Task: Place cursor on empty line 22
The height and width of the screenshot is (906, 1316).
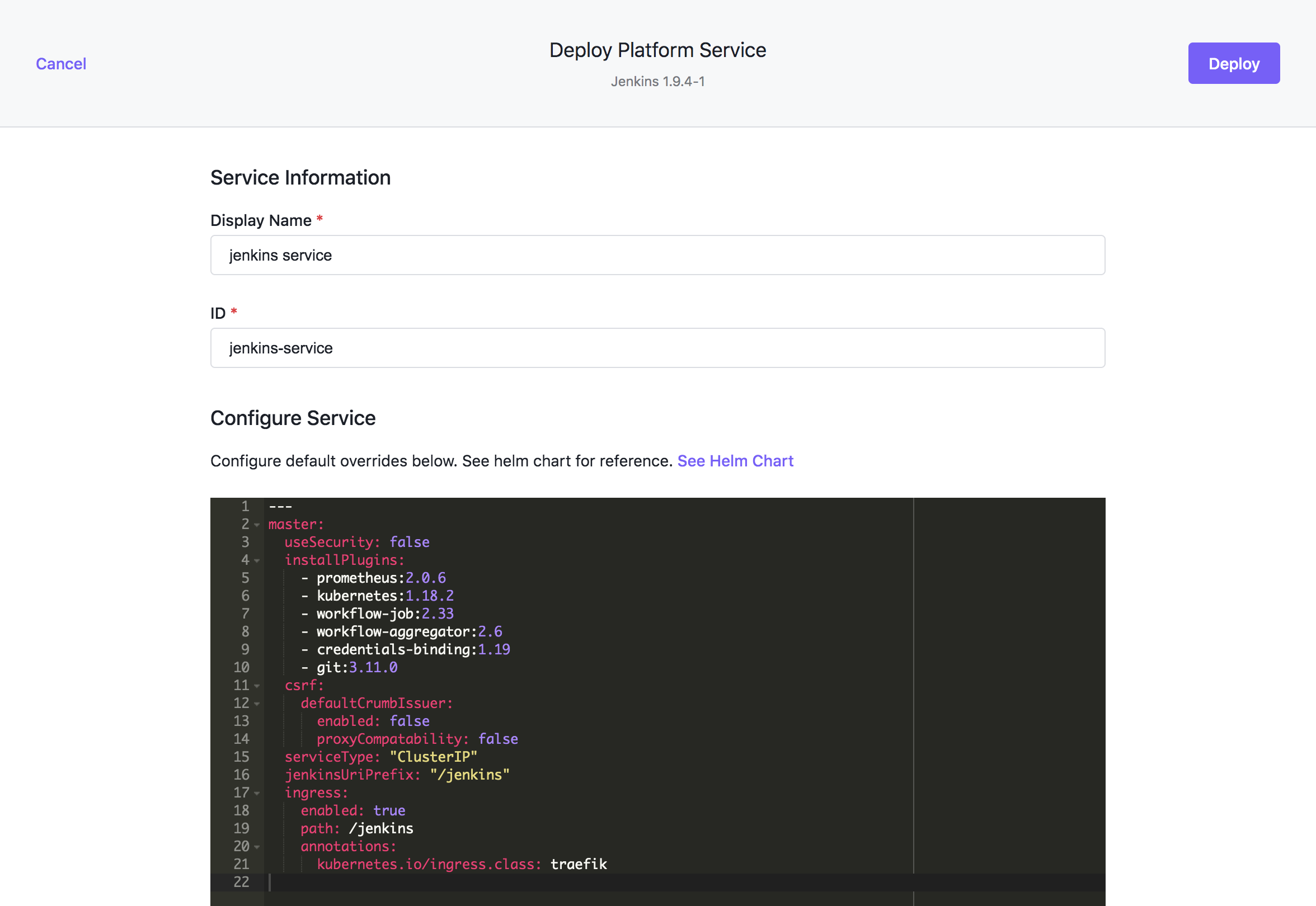Action: (x=684, y=882)
